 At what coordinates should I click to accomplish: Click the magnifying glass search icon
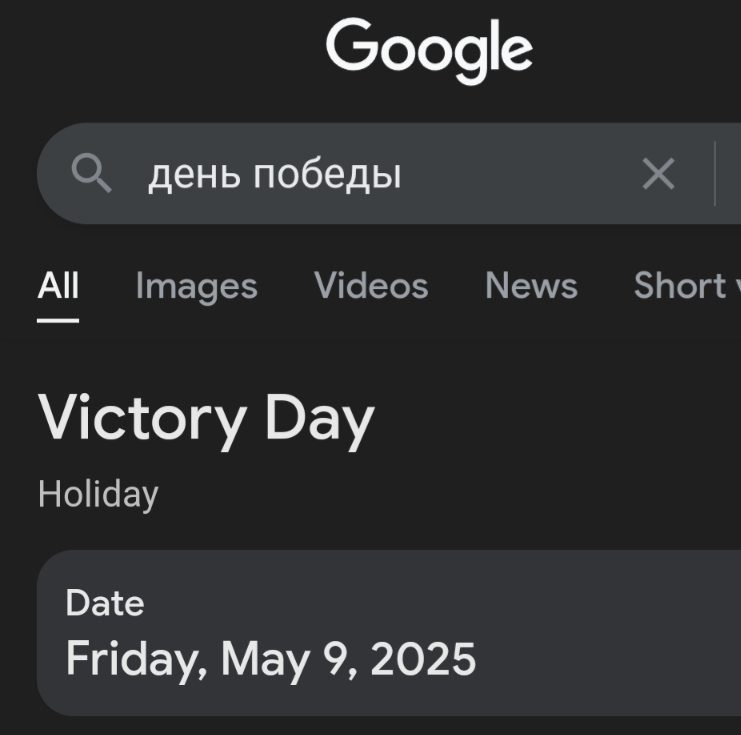pyautogui.click(x=91, y=174)
